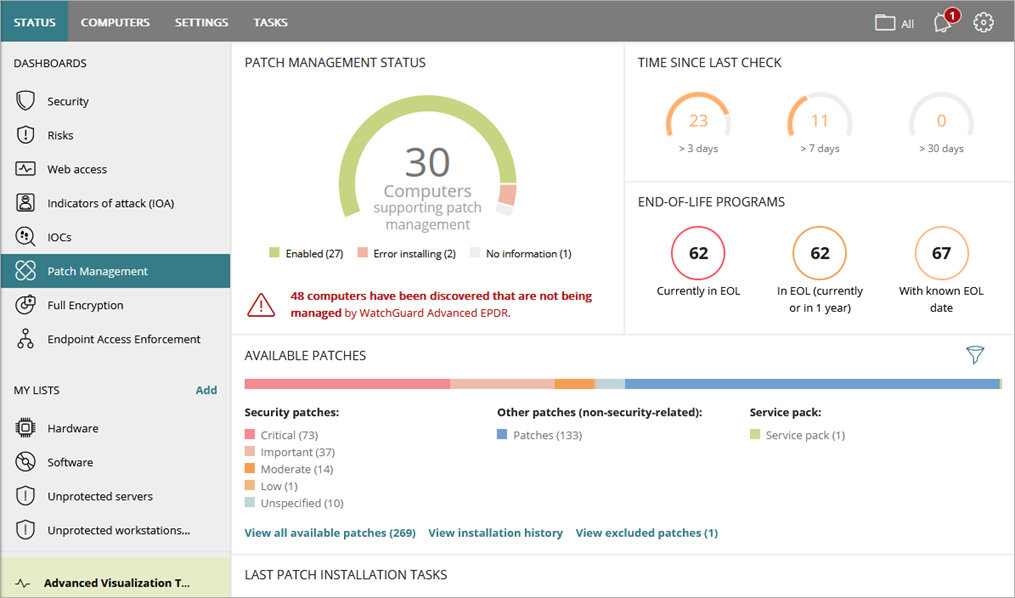Open the Risks dashboard
1015x598 pixels.
click(x=61, y=134)
